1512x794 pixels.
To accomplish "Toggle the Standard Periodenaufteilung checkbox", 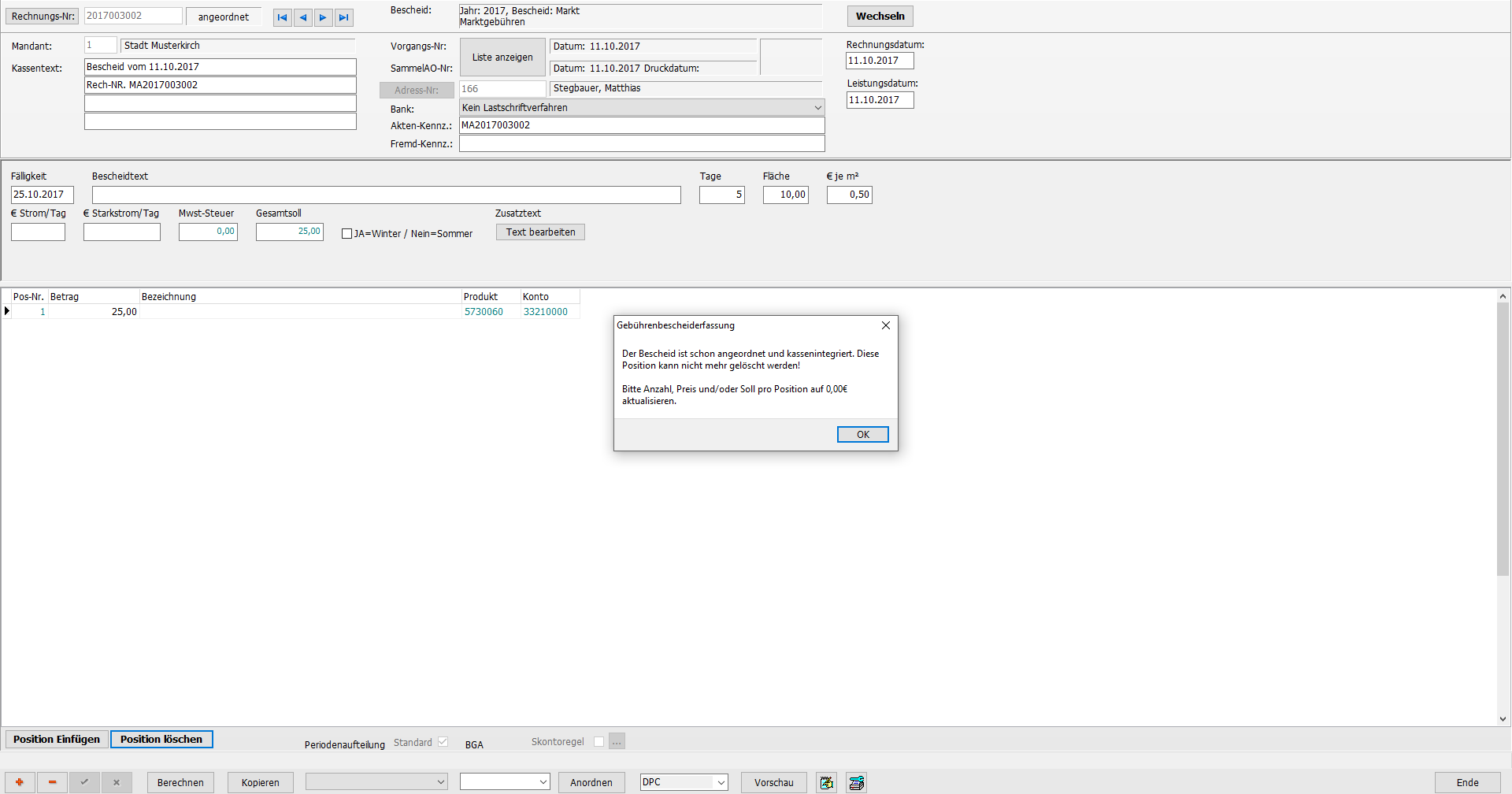I will [x=443, y=742].
